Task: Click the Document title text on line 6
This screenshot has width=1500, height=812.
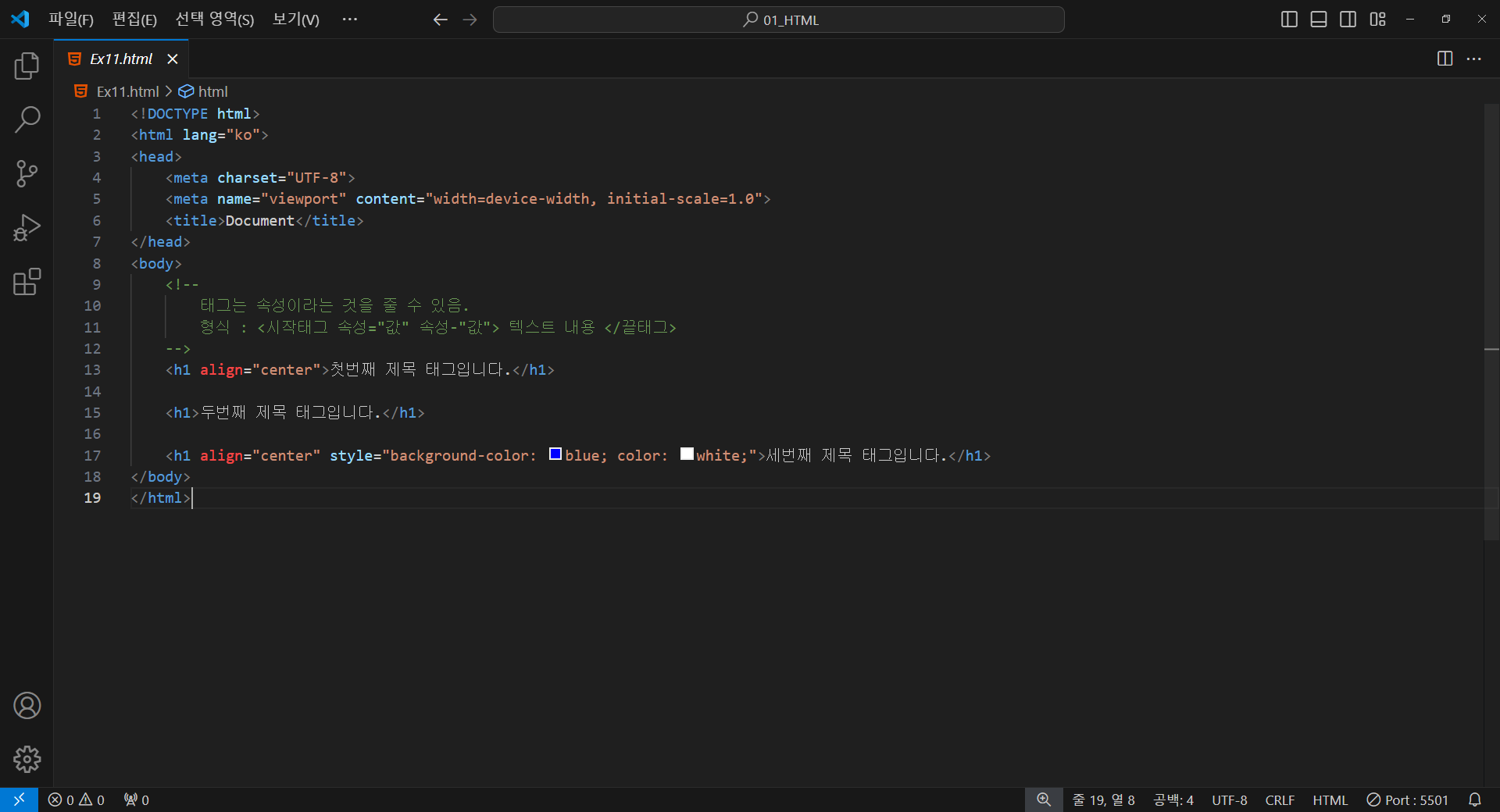Action: 260,220
